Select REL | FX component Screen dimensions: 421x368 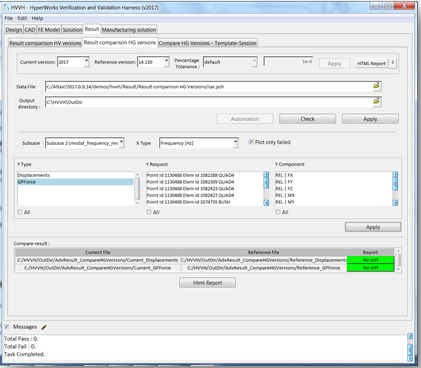(x=333, y=175)
